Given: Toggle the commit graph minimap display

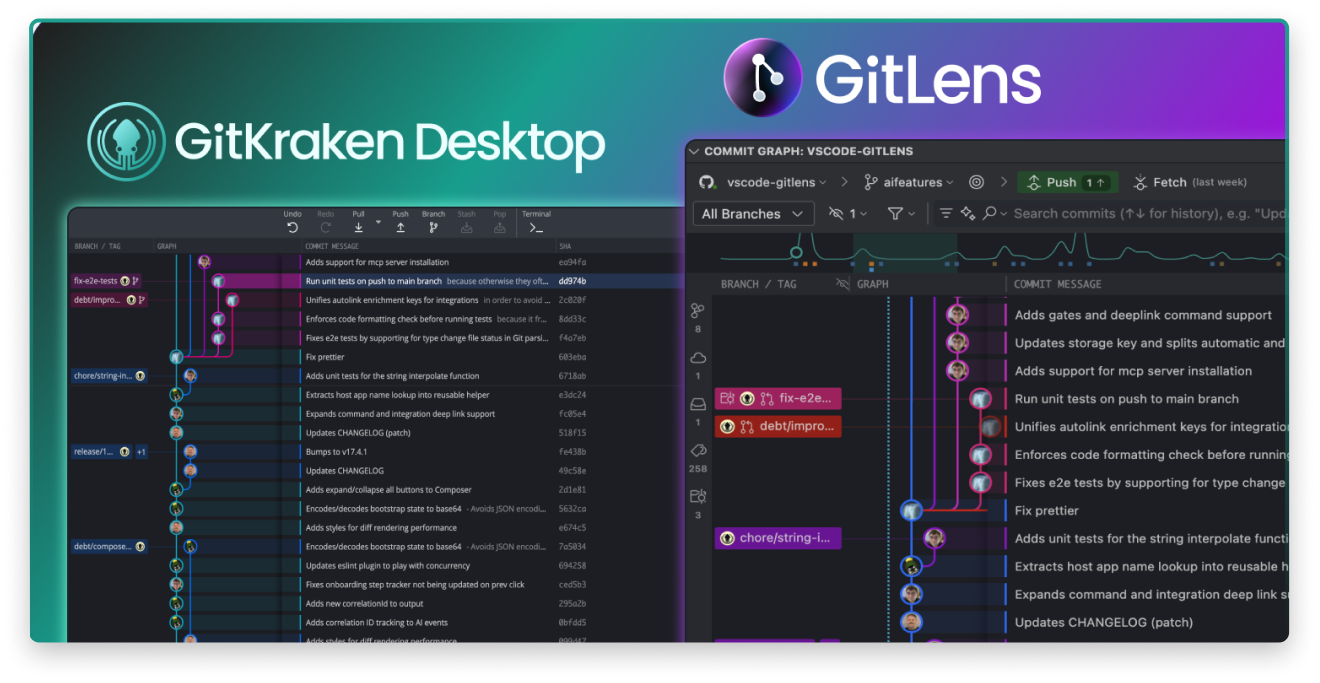Looking at the screenshot, I should point(945,213).
